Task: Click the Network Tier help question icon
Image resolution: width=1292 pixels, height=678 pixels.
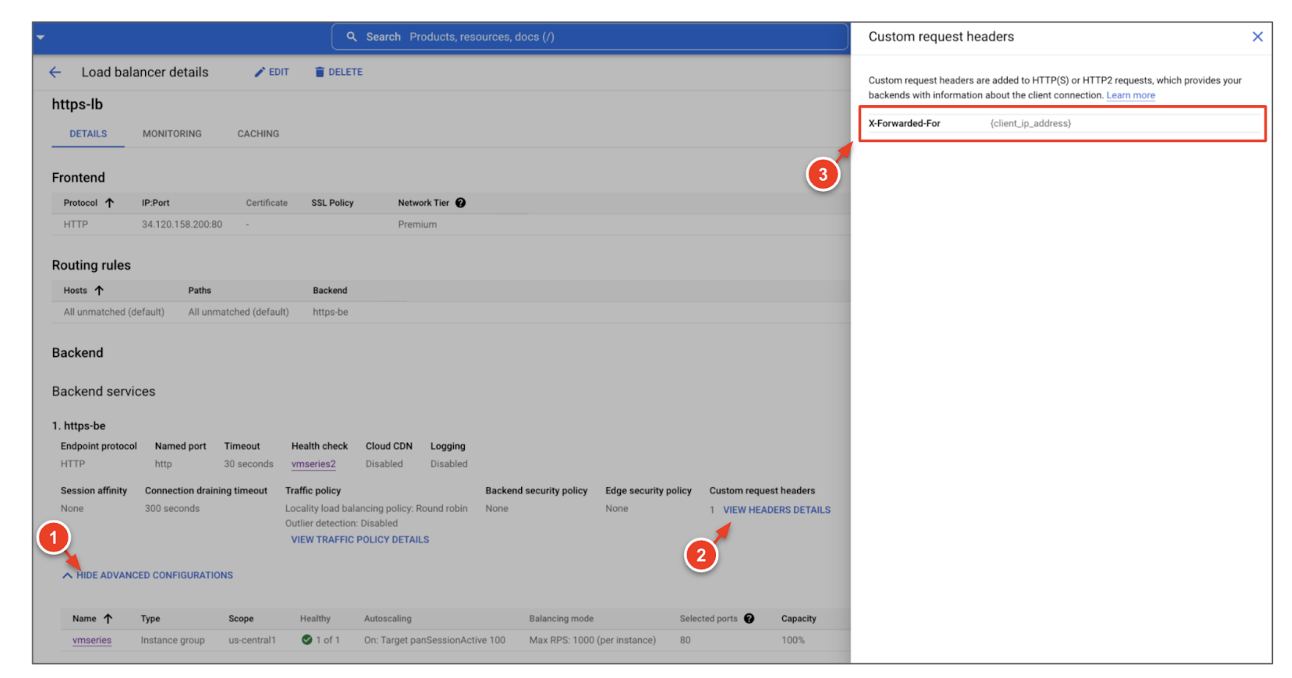Action: pos(460,203)
